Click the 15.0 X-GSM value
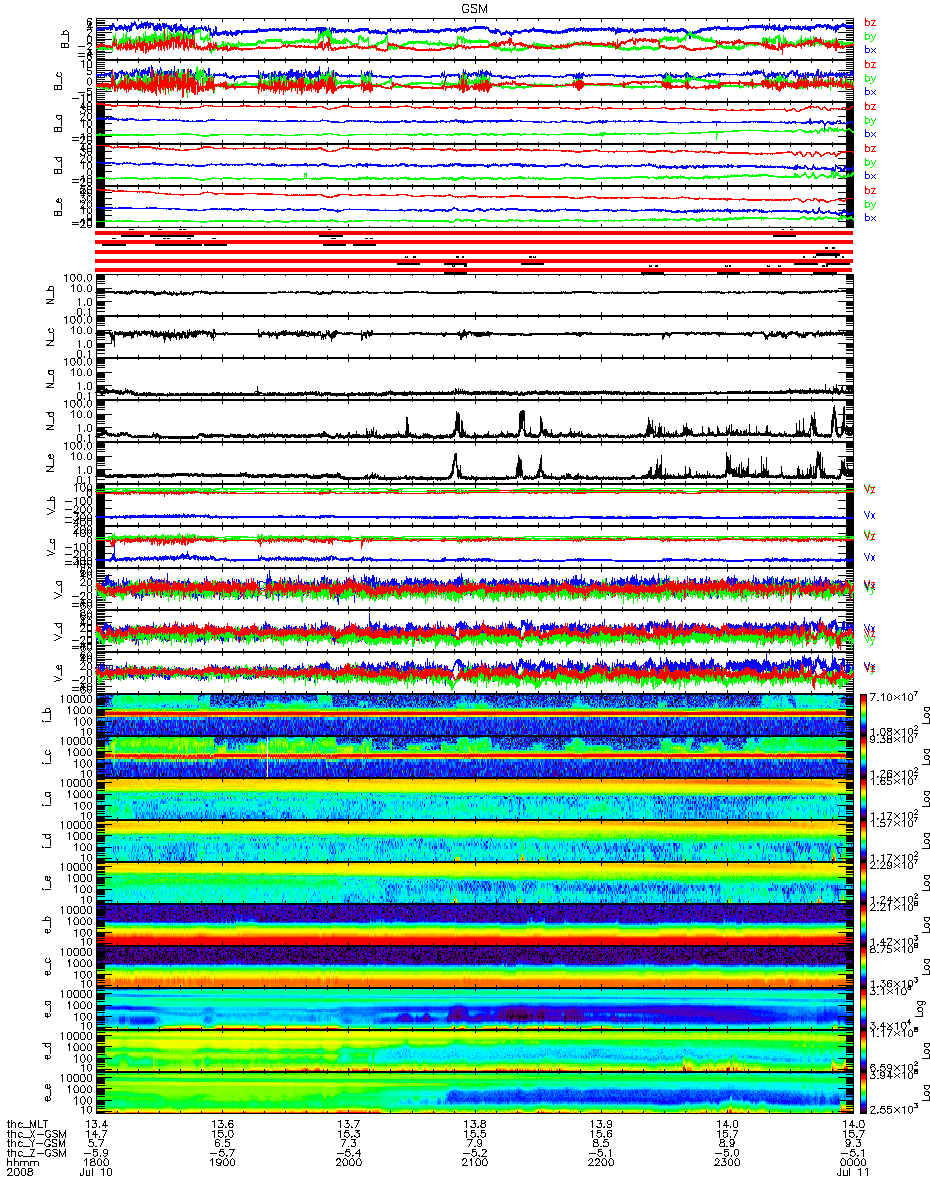Image resolution: width=930 pixels, height=1200 pixels. (221, 1135)
